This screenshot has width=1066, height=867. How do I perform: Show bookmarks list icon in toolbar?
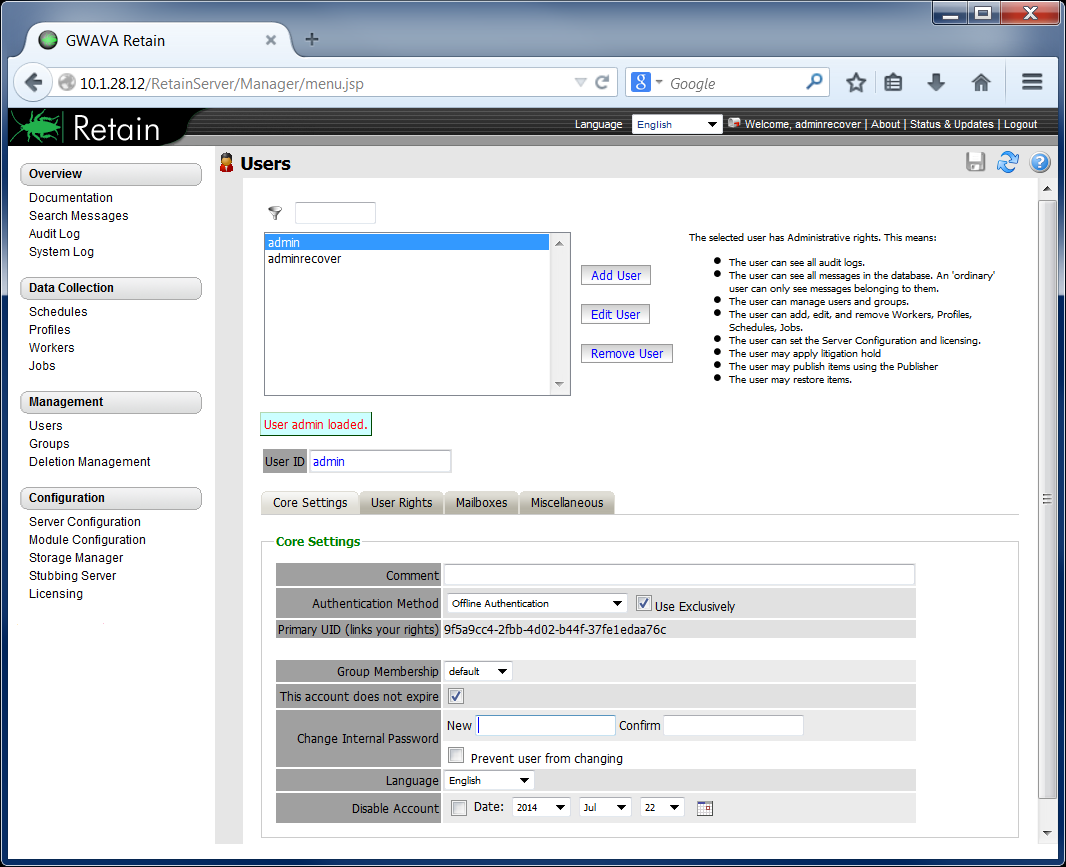[893, 82]
